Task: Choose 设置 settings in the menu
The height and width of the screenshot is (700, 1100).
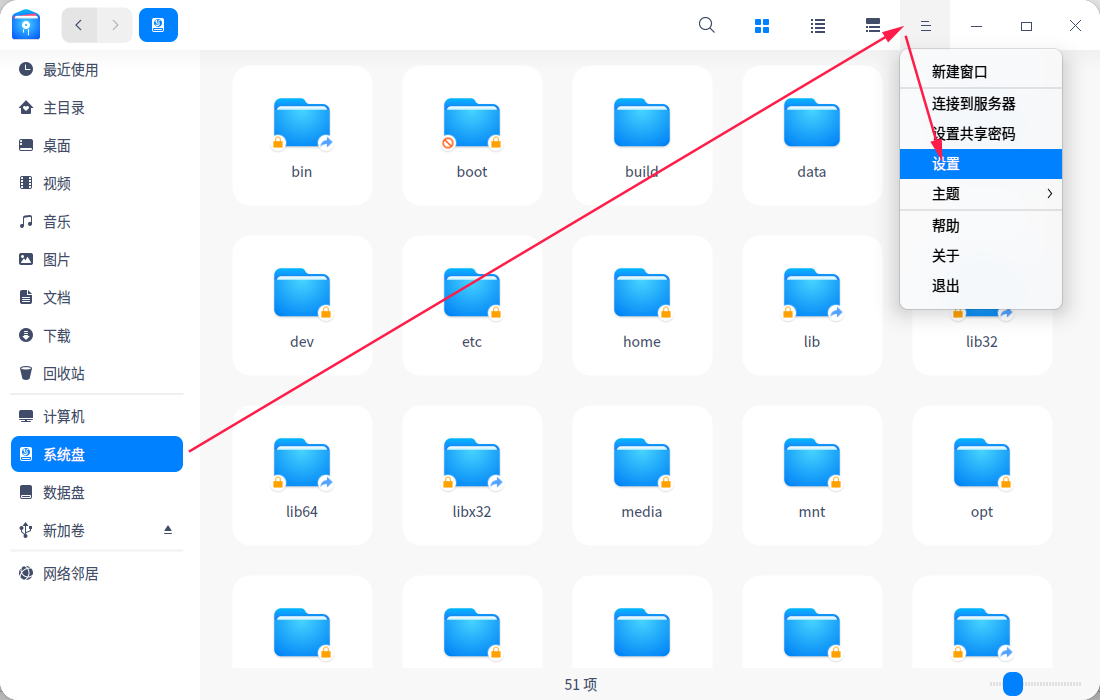Action: coord(981,164)
